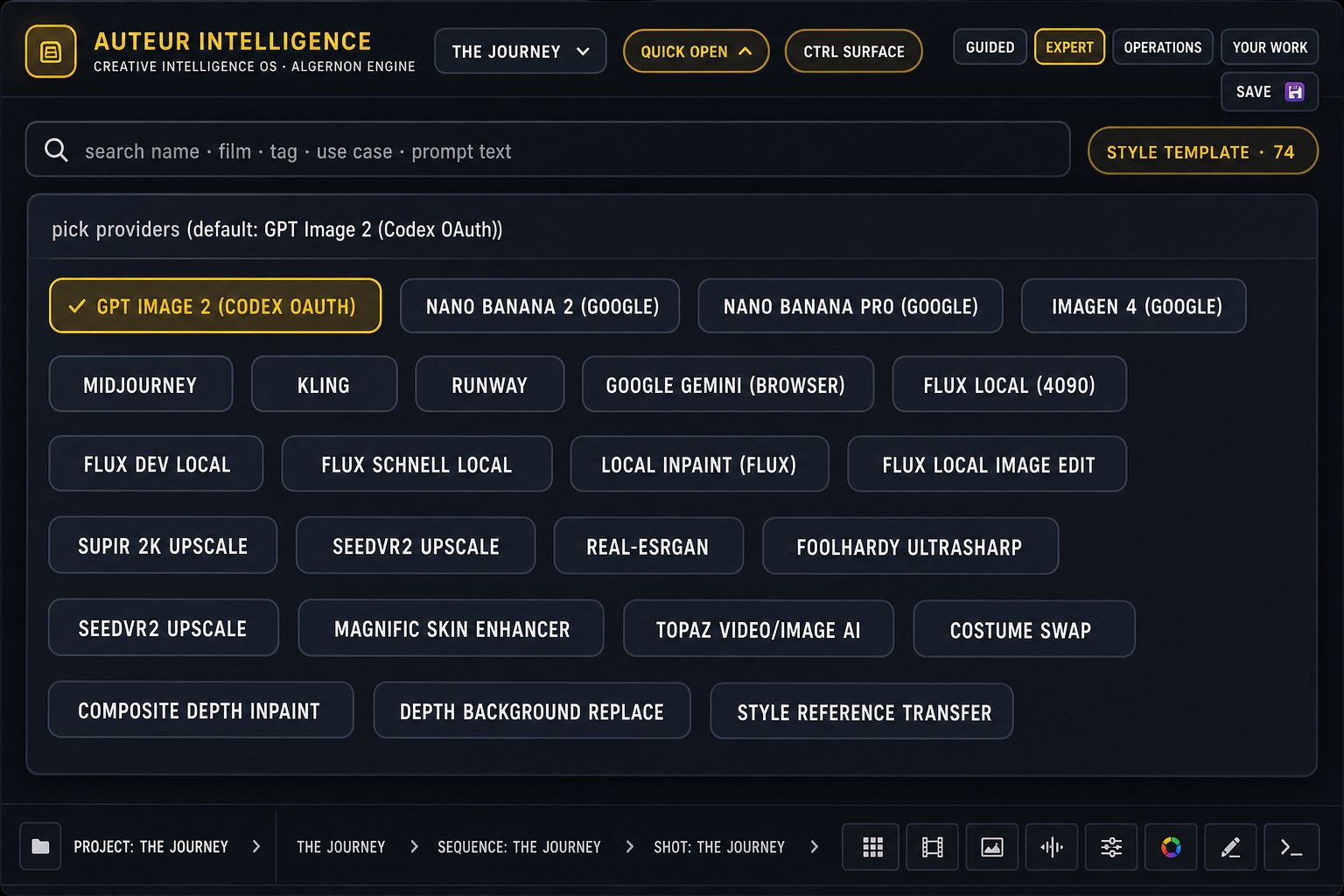
Task: Expand chevron after Project: The Journey
Action: [255, 846]
